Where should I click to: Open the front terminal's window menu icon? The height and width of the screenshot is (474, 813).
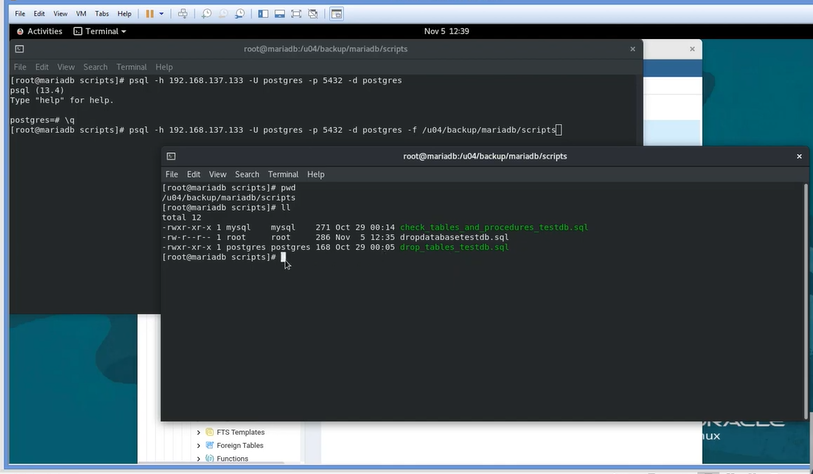tap(171, 156)
